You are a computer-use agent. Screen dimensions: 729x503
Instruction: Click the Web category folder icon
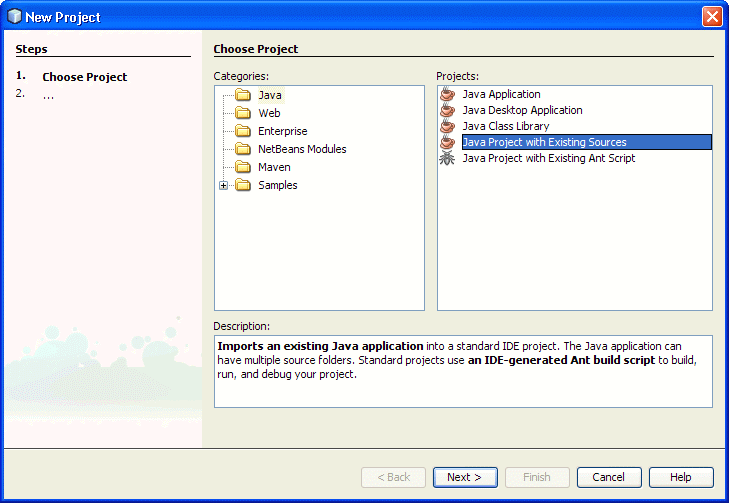click(243, 113)
